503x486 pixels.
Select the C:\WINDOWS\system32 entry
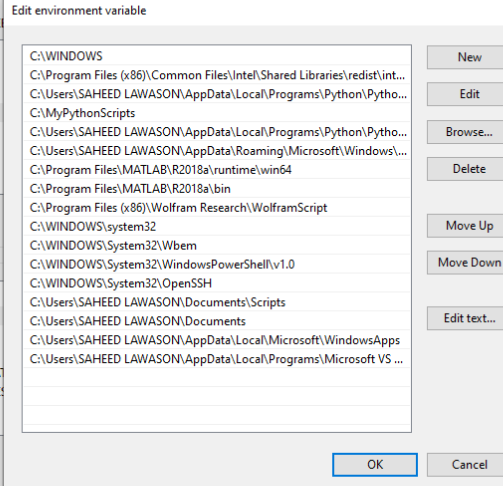[217, 227]
